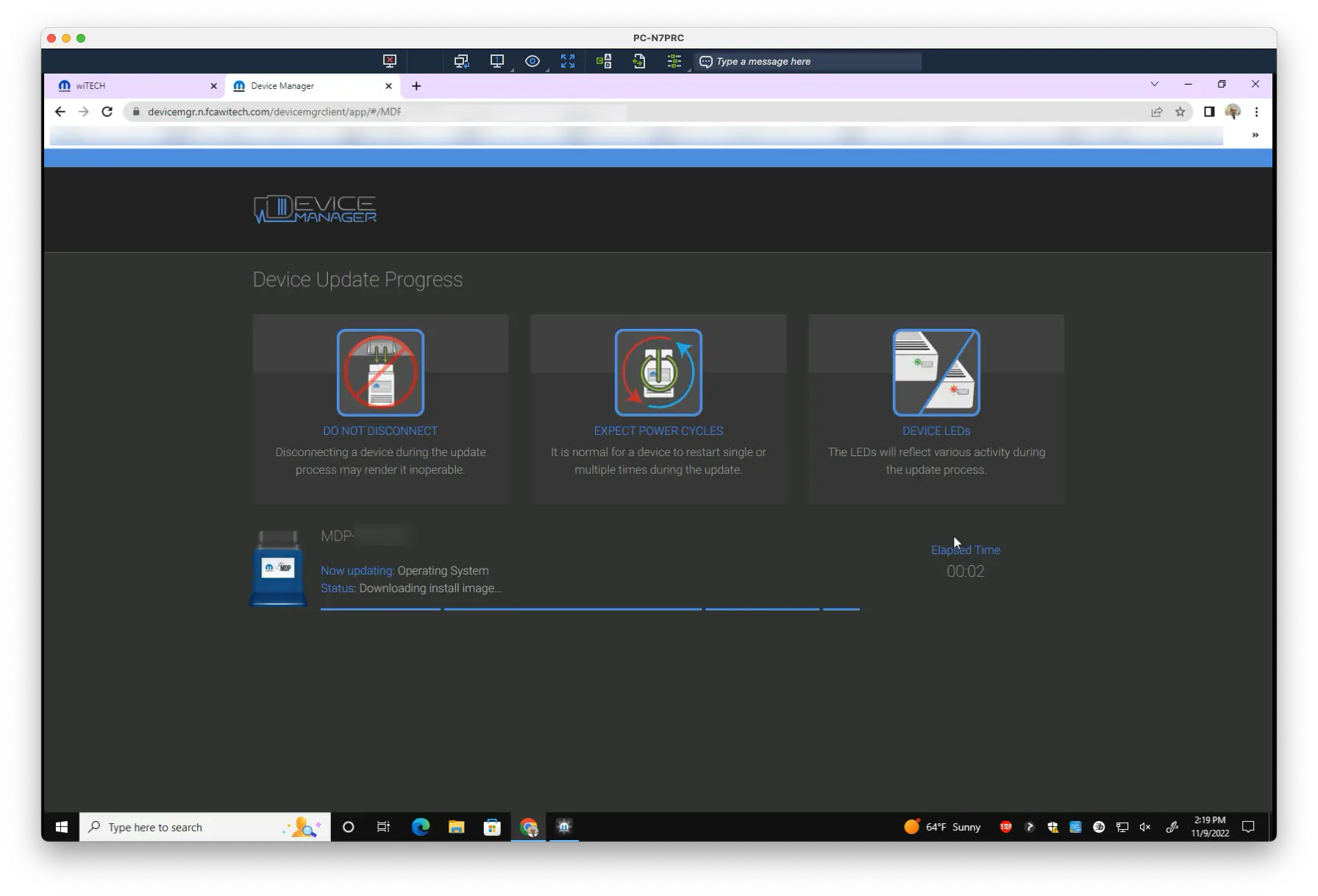This screenshot has height=896, width=1318.
Task: Click the blue MDP device image
Action: [x=278, y=568]
